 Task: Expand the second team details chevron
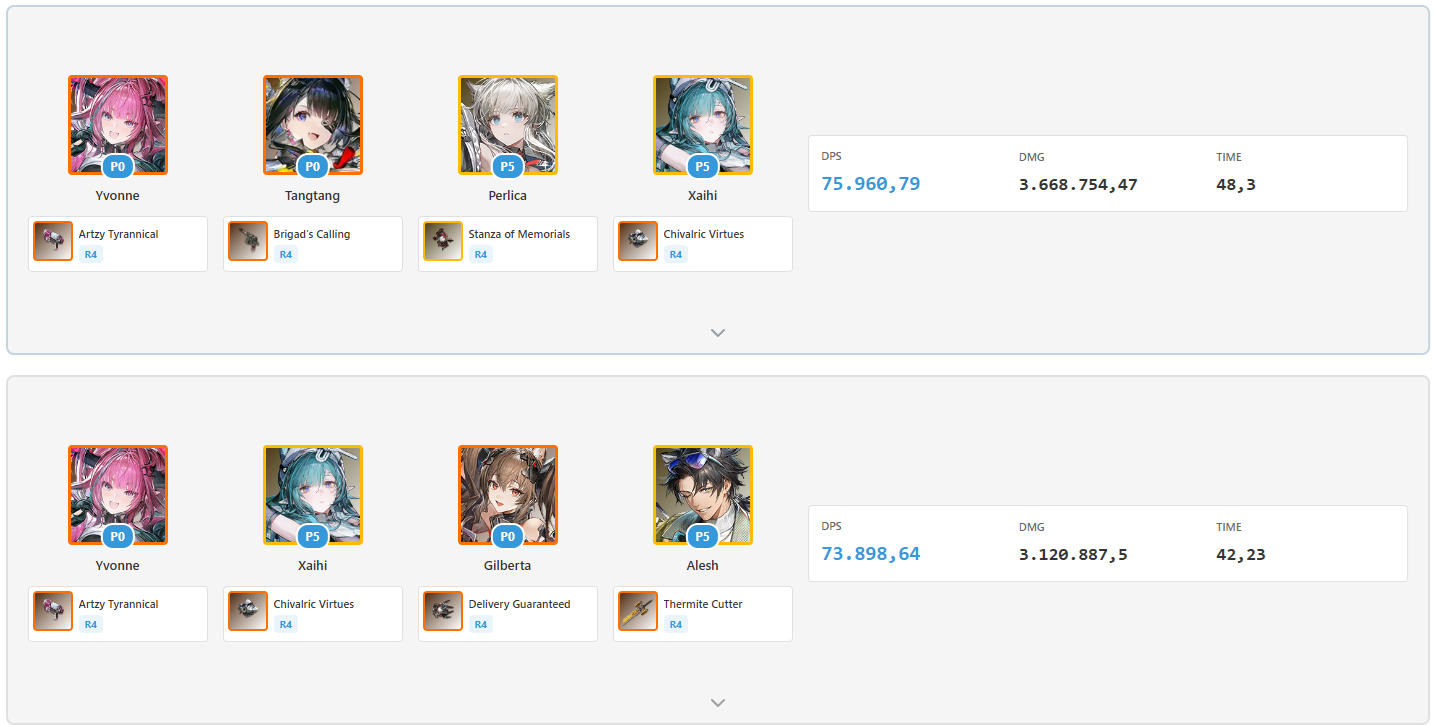(x=717, y=703)
